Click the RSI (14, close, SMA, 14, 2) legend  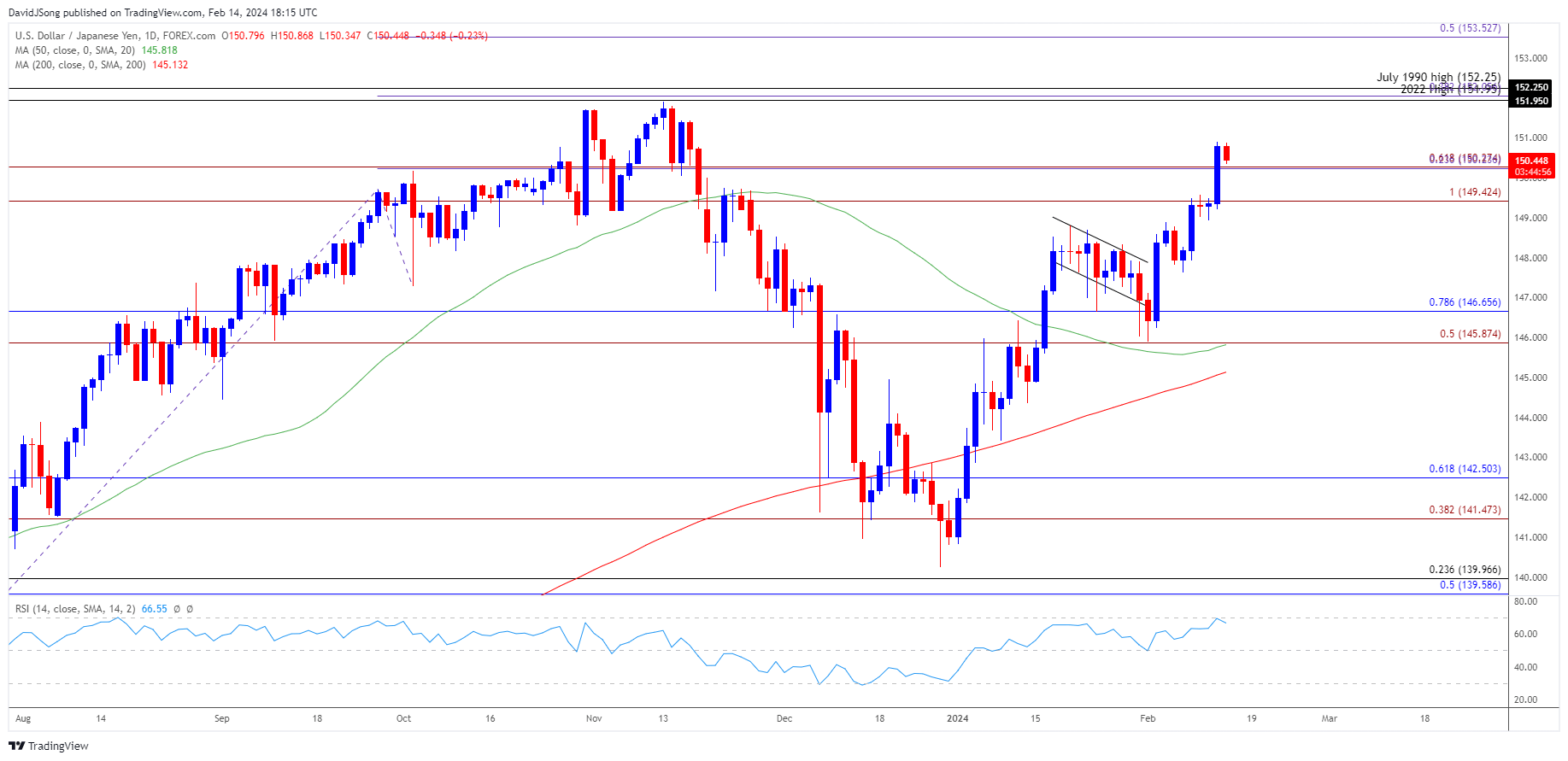[x=75, y=609]
